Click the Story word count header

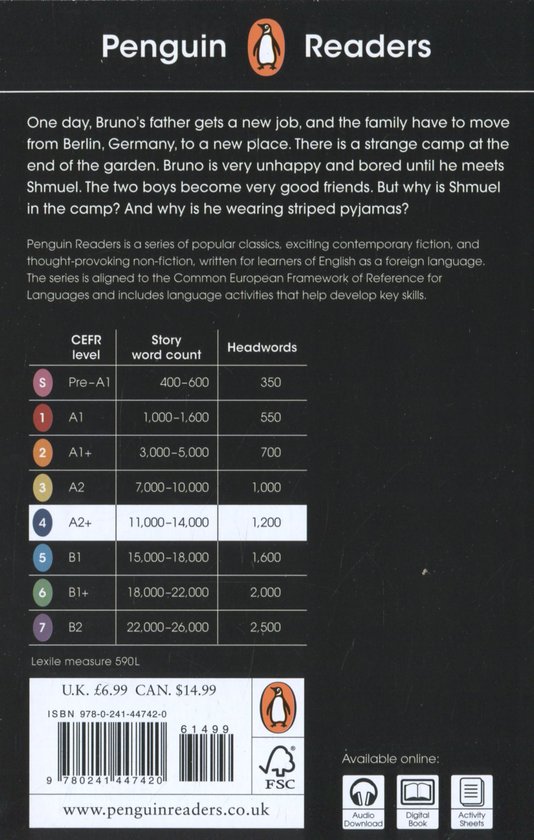coord(167,347)
